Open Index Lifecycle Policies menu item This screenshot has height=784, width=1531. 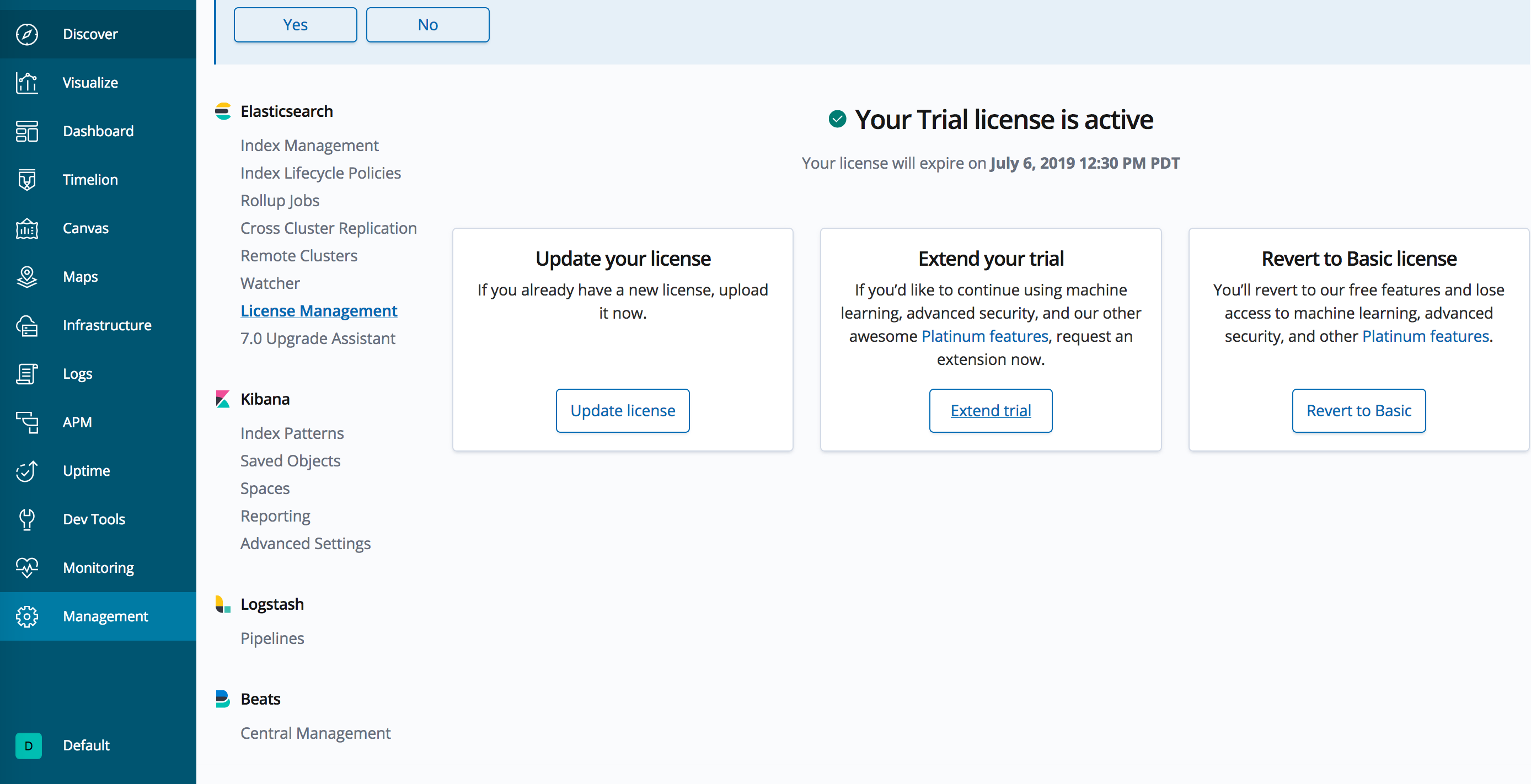(320, 173)
